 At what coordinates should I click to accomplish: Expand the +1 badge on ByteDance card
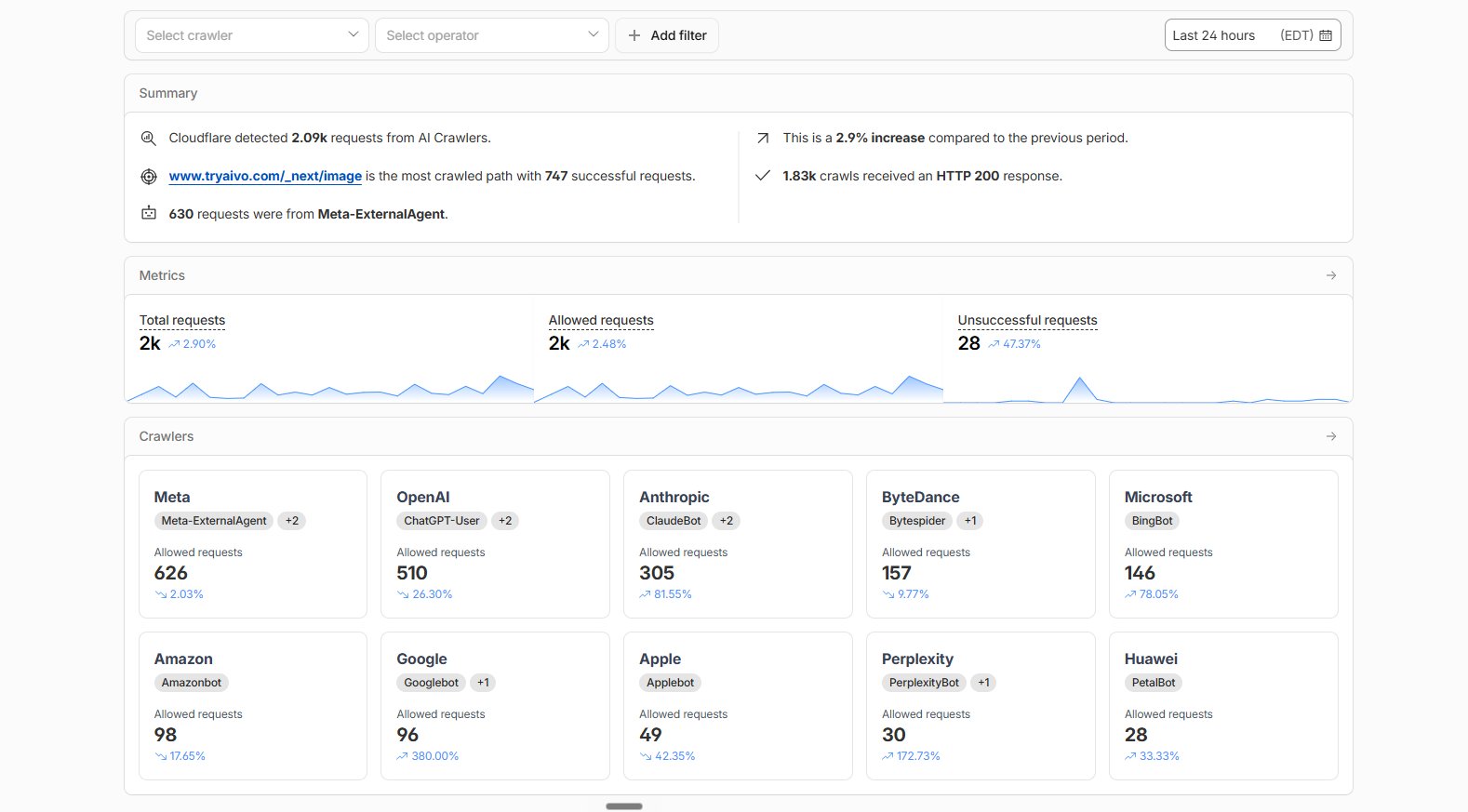pyautogui.click(x=970, y=521)
